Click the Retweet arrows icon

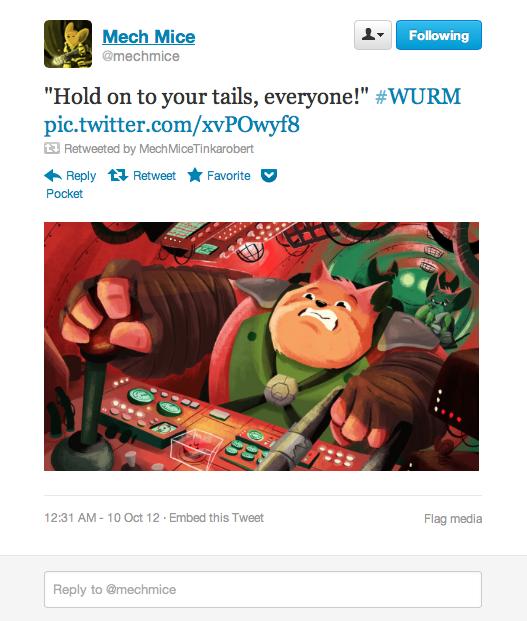click(x=118, y=175)
